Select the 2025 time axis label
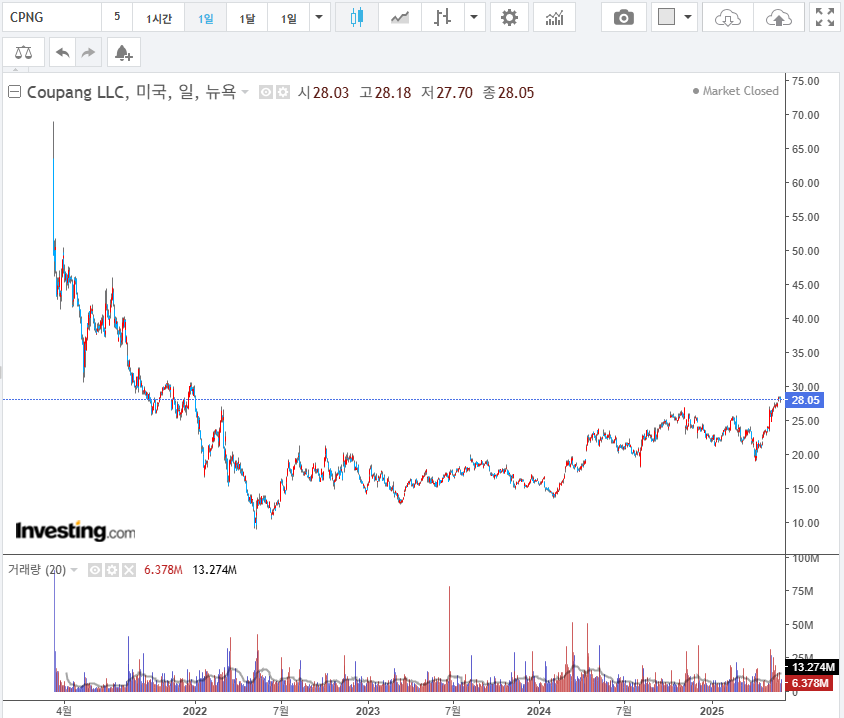This screenshot has width=844, height=718. point(712,711)
